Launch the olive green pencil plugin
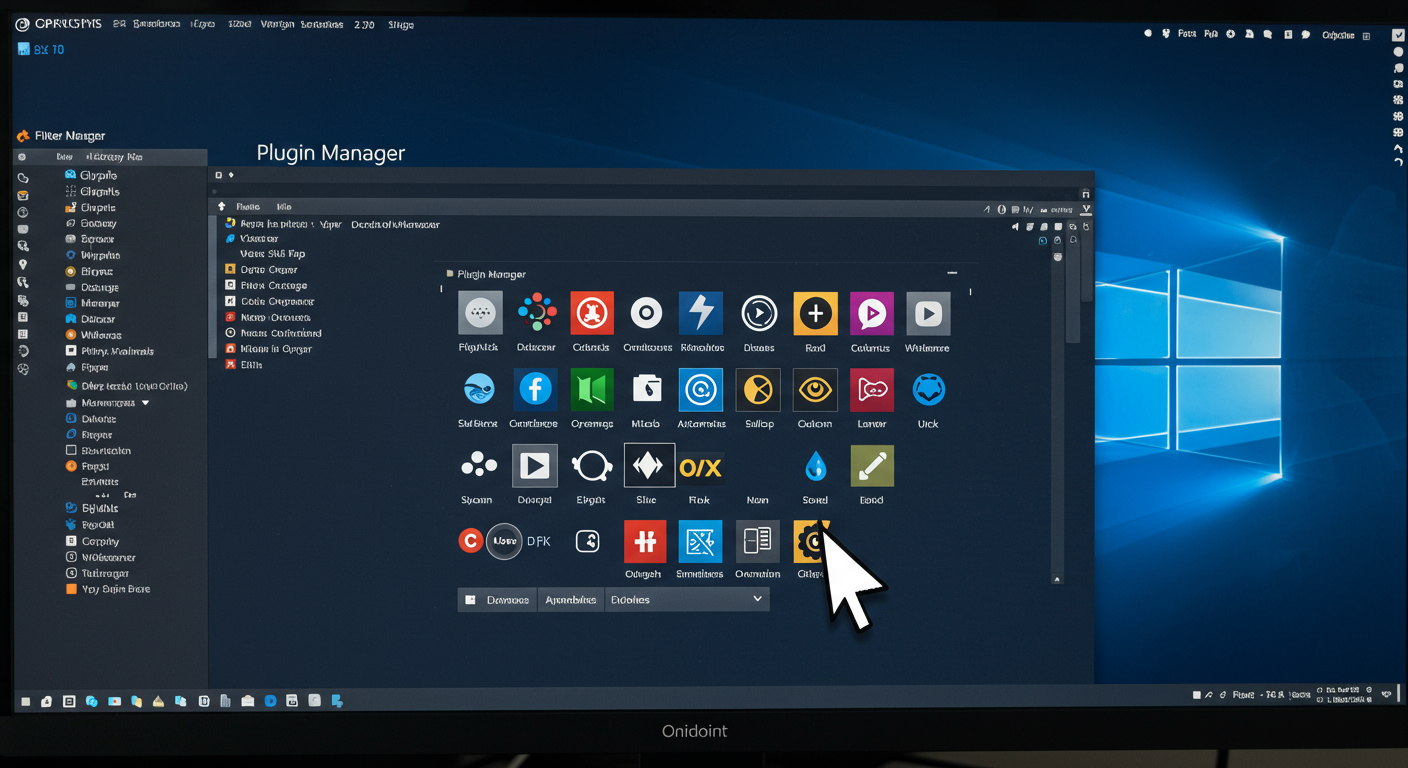 coord(871,466)
